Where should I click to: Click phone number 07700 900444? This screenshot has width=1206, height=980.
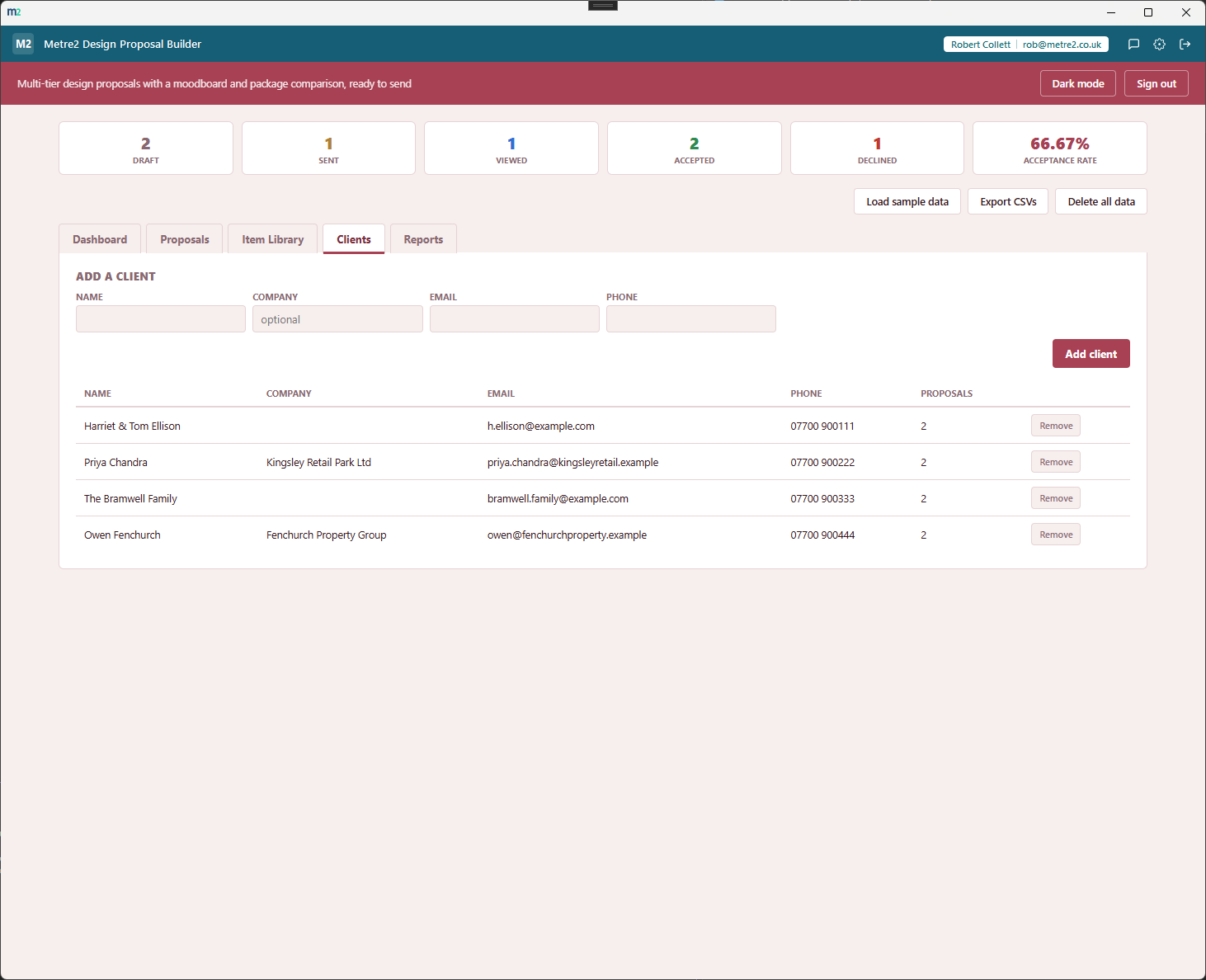(x=822, y=535)
